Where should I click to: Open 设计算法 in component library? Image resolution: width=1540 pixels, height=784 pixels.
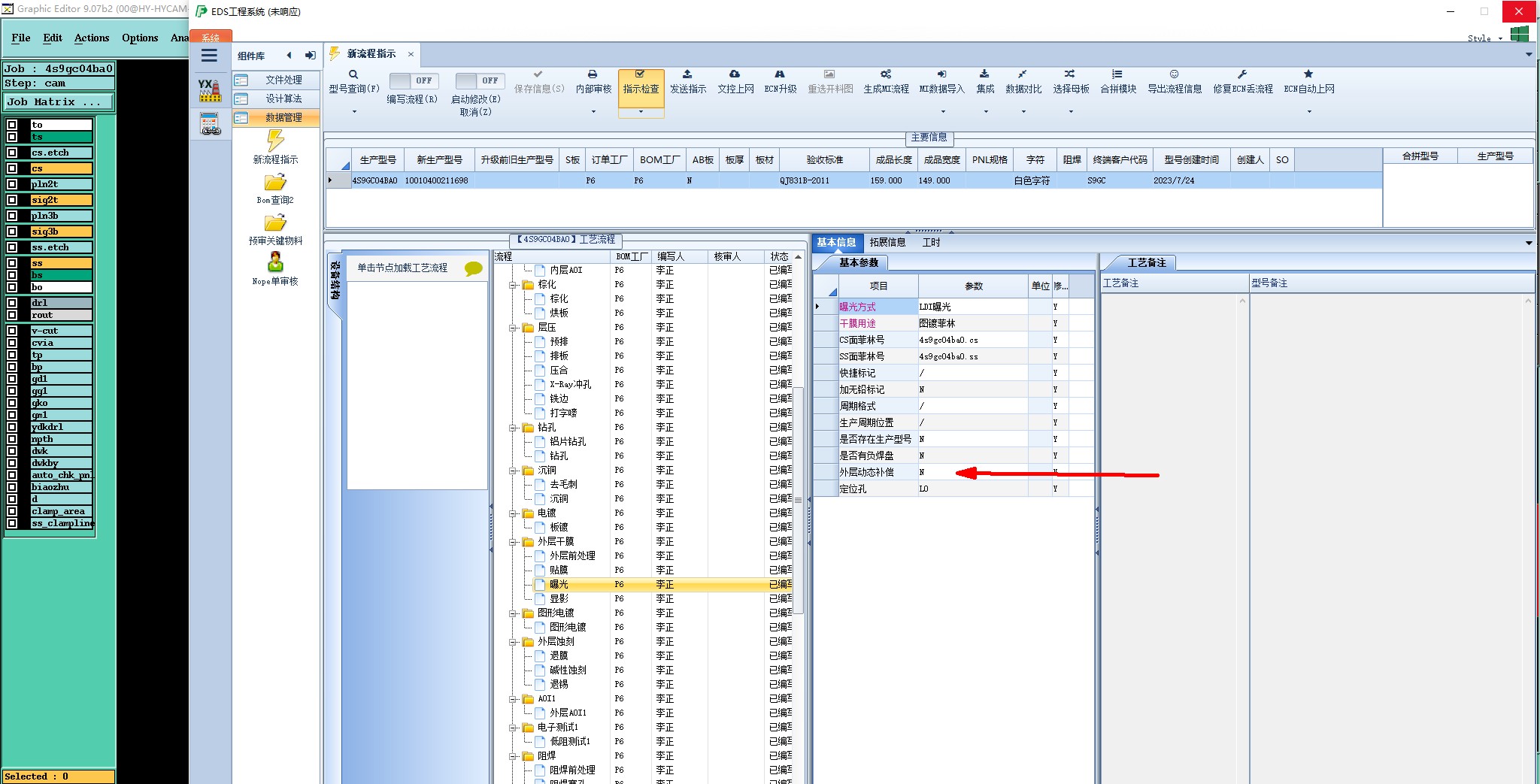click(276, 98)
